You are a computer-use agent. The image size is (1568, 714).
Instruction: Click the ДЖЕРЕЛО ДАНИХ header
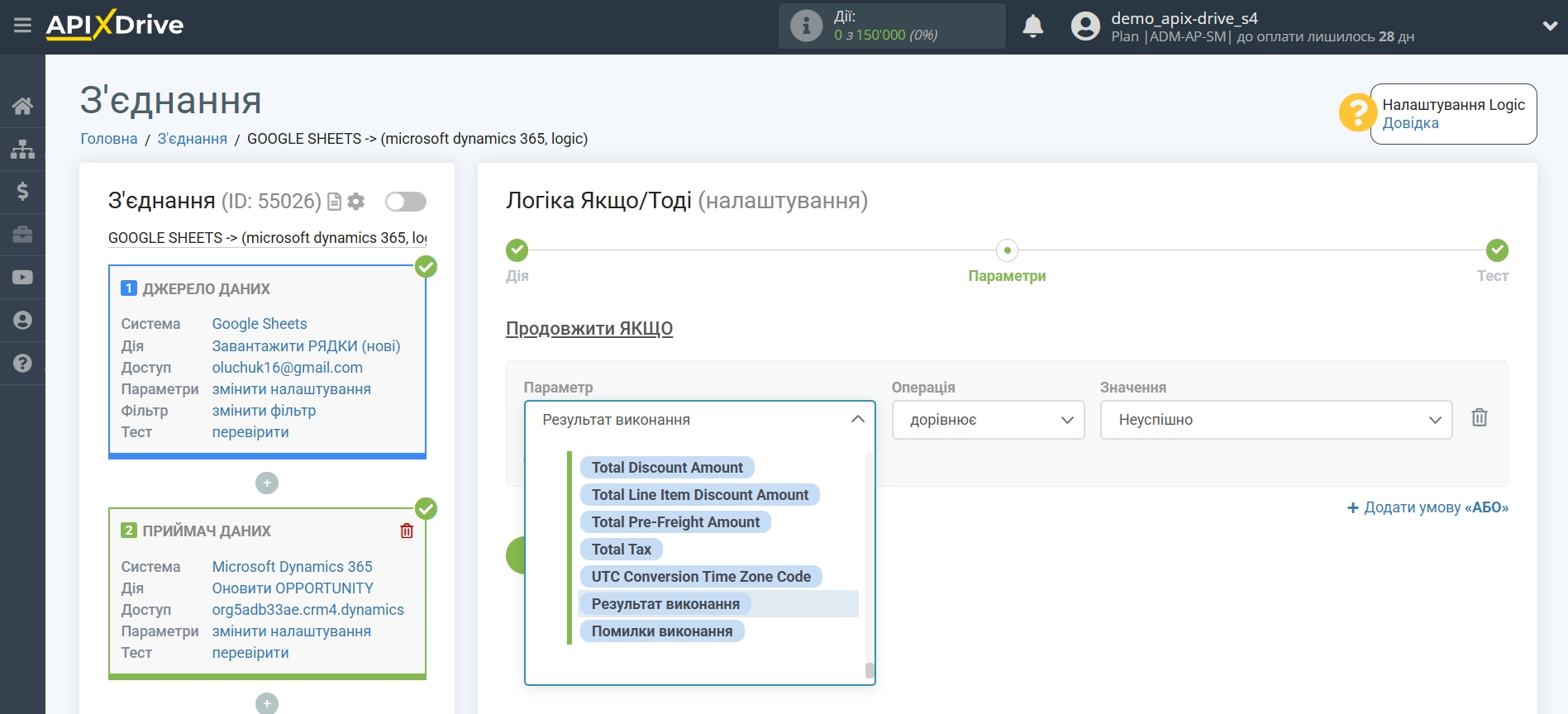206,289
